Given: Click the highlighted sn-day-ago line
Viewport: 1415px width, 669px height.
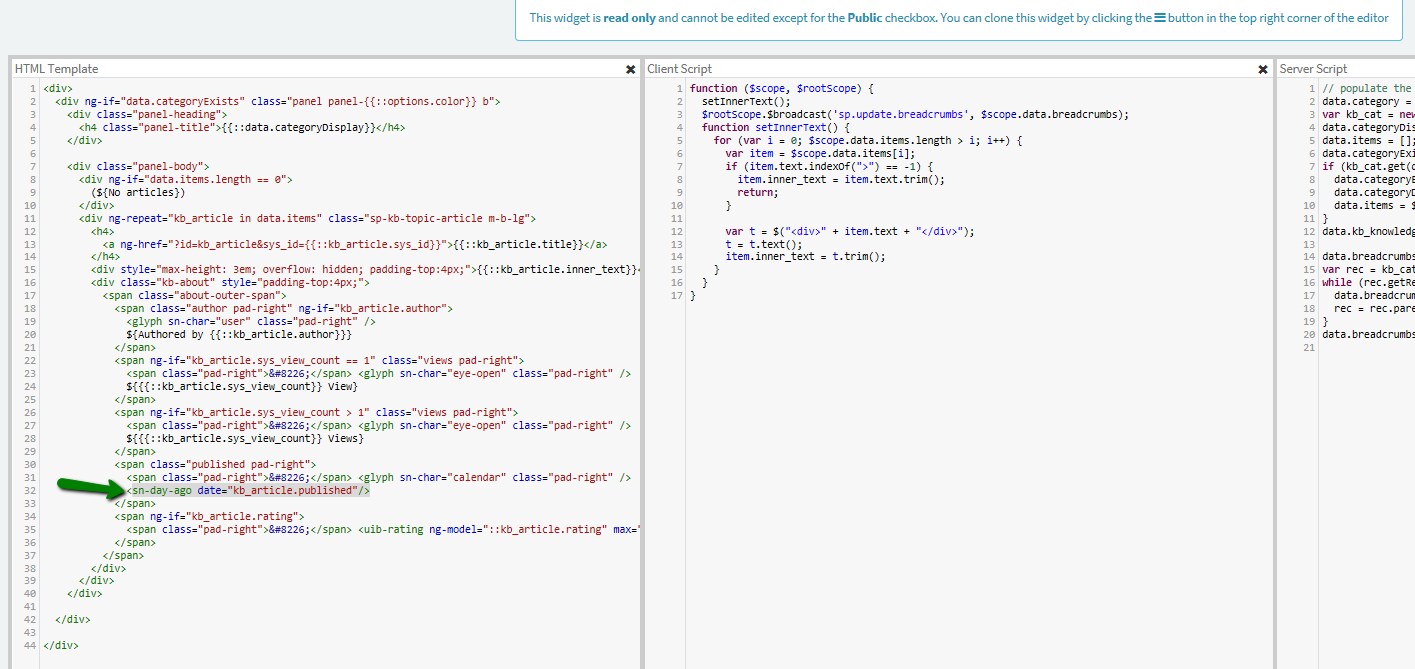Looking at the screenshot, I should (x=248, y=491).
